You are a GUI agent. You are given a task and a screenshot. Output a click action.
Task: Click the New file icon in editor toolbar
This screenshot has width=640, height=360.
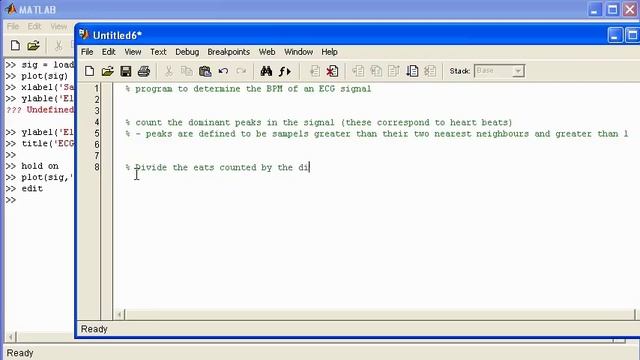[x=89, y=71]
